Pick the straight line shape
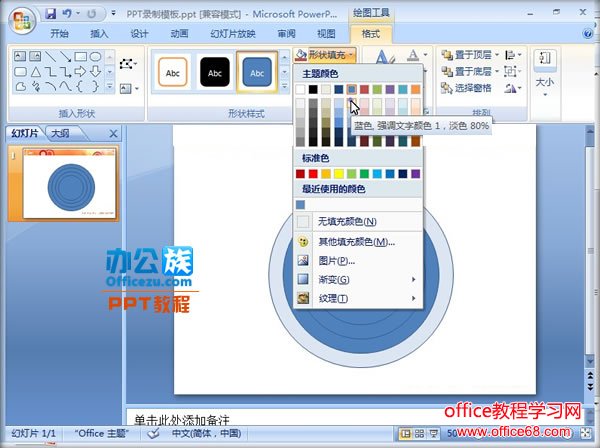 (x=50, y=57)
